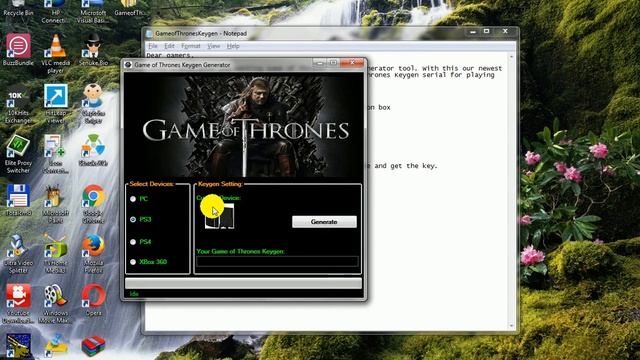This screenshot has width=640, height=360.
Task: Click the keygen progress bar
Action: point(243,283)
